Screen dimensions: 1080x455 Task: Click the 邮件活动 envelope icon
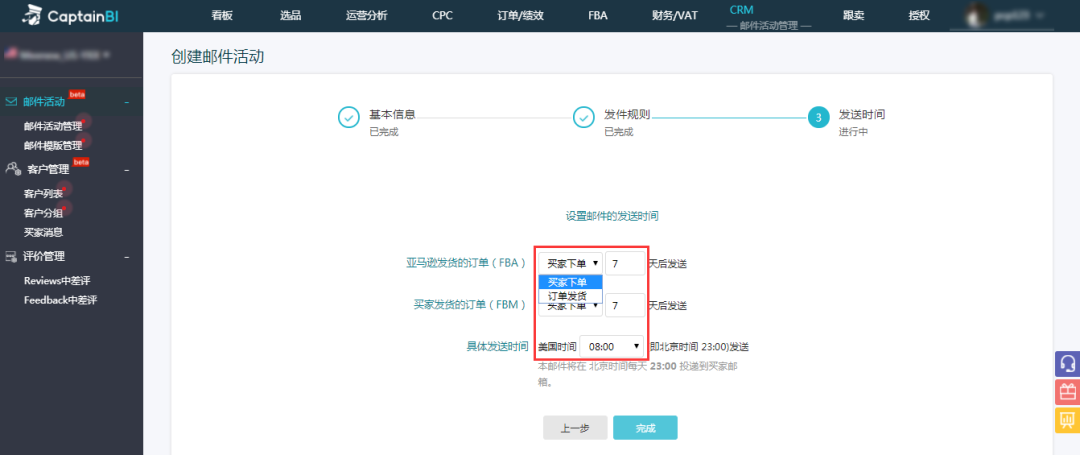11,102
